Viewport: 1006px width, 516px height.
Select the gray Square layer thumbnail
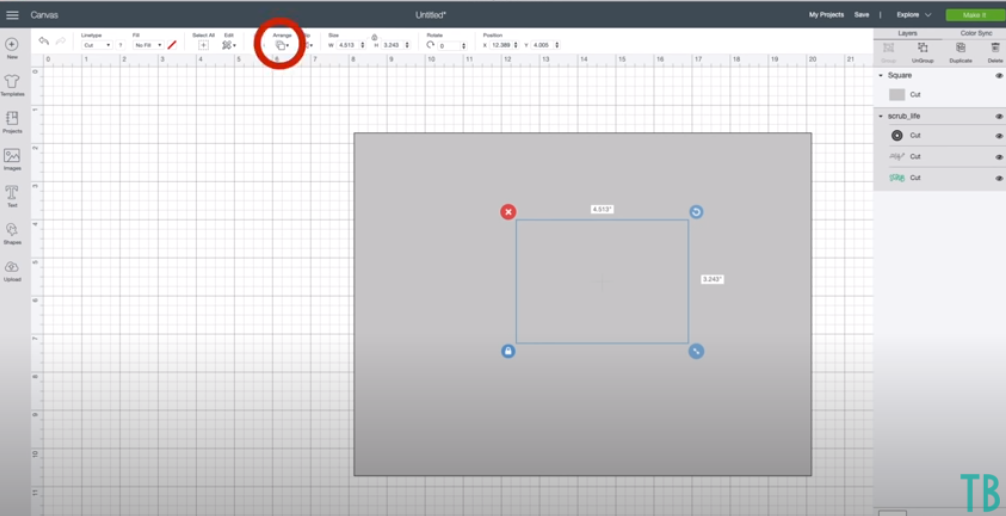(897, 94)
